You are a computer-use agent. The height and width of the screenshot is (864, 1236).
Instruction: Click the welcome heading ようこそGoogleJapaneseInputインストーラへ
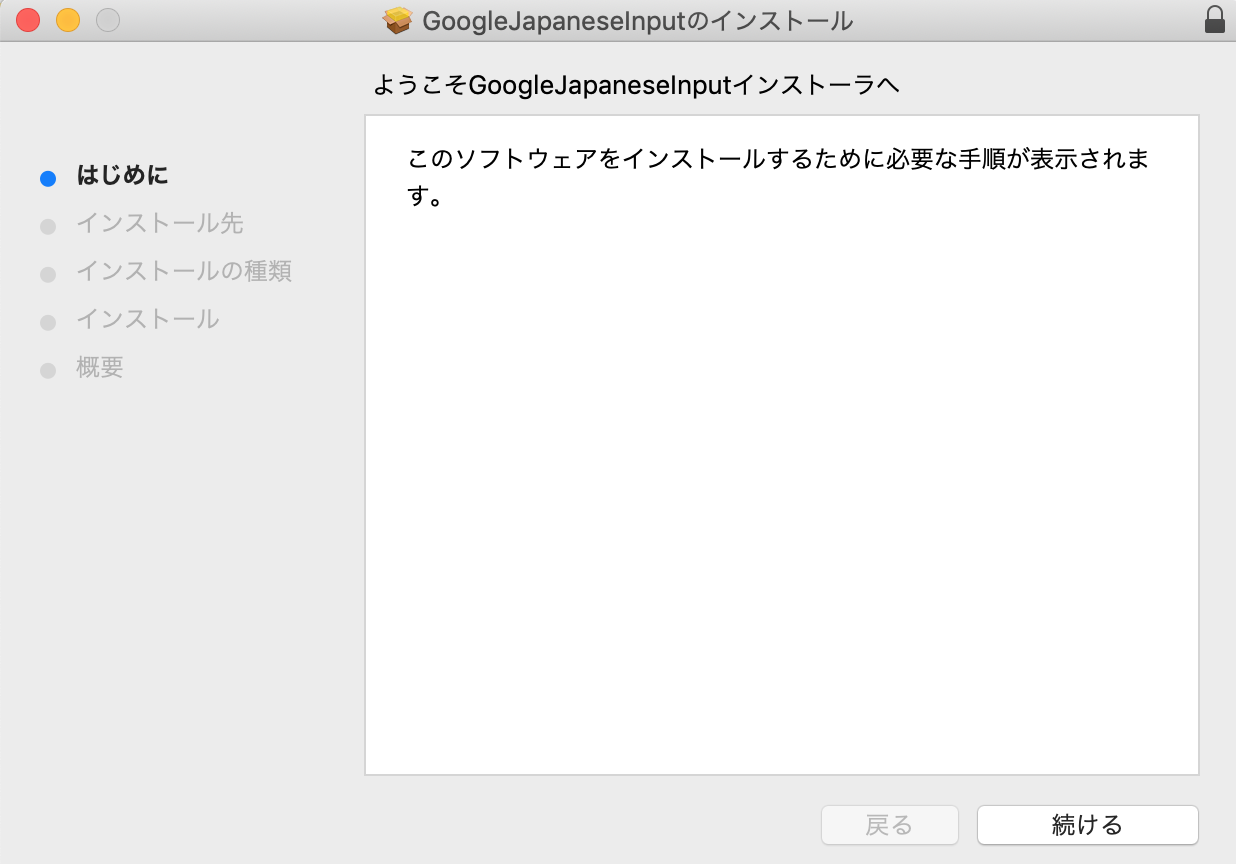(x=636, y=86)
